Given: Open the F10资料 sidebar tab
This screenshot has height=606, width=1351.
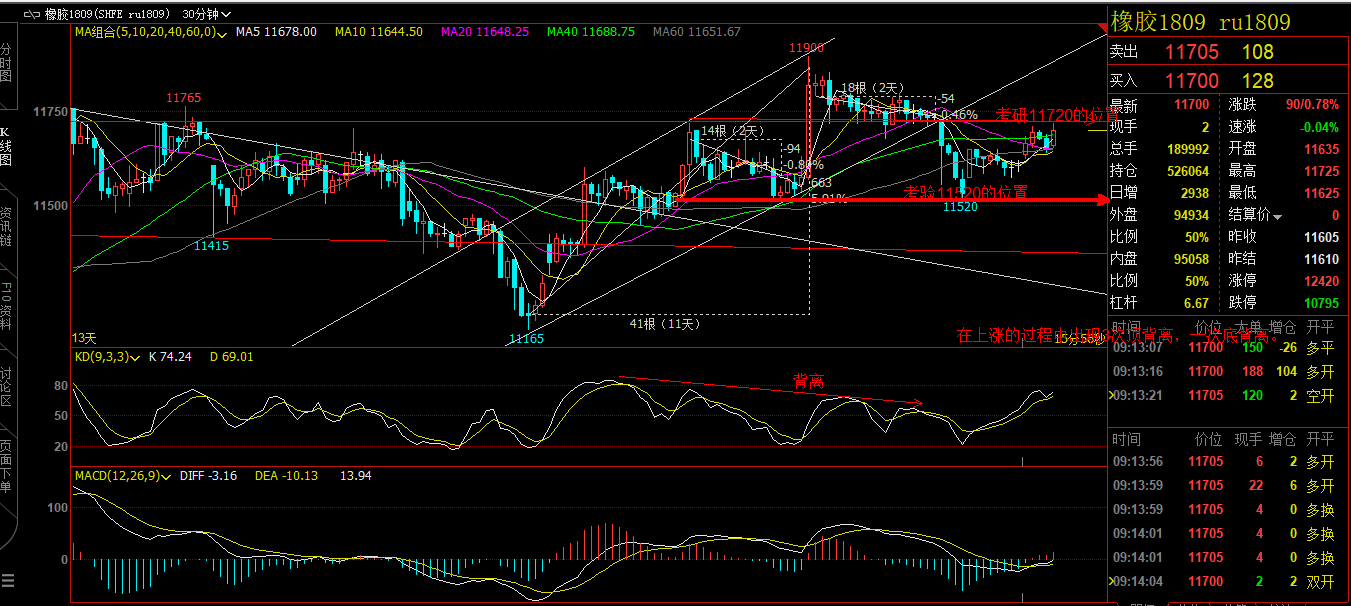Looking at the screenshot, I should (6, 307).
